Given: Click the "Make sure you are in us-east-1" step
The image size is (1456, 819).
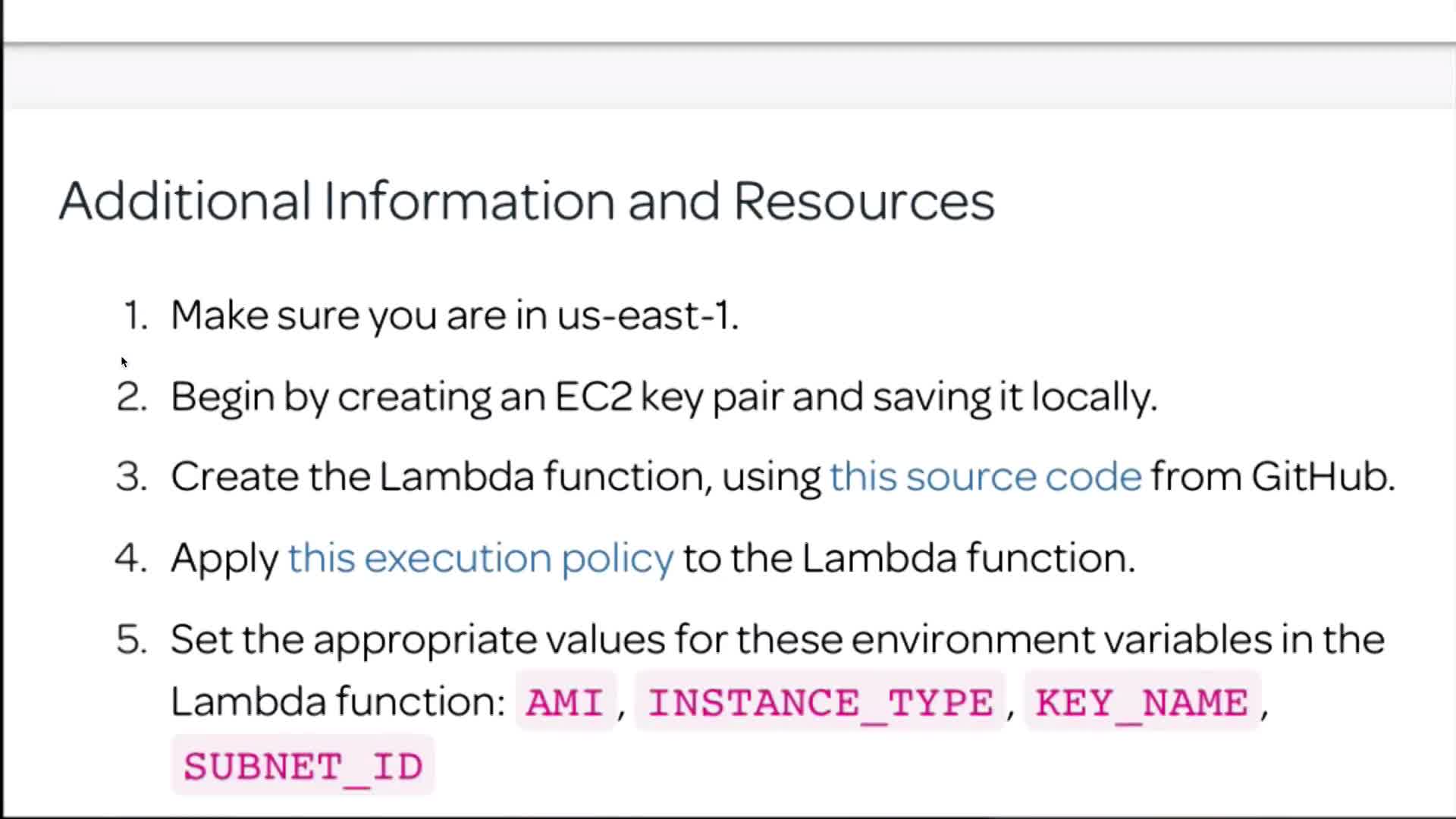Looking at the screenshot, I should point(454,315).
